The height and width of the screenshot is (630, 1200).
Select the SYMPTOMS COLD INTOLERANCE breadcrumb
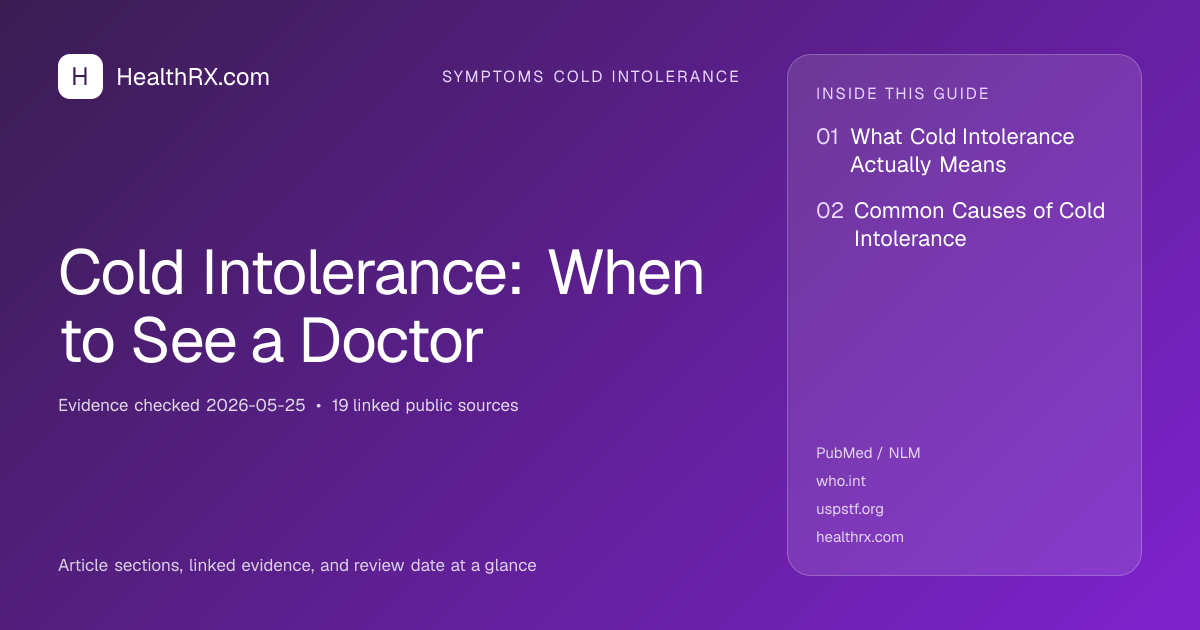click(x=591, y=77)
